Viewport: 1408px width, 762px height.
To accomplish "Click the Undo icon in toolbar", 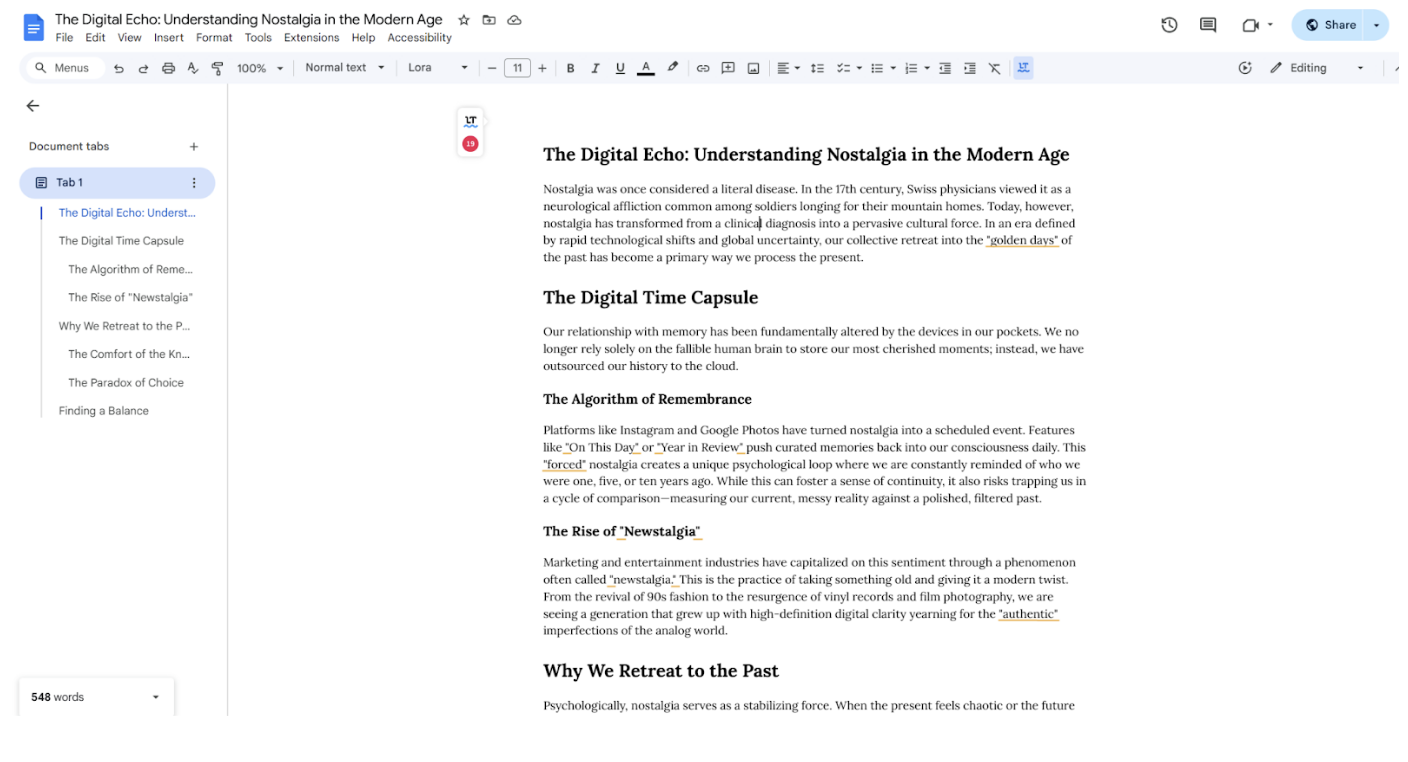I will click(x=119, y=68).
